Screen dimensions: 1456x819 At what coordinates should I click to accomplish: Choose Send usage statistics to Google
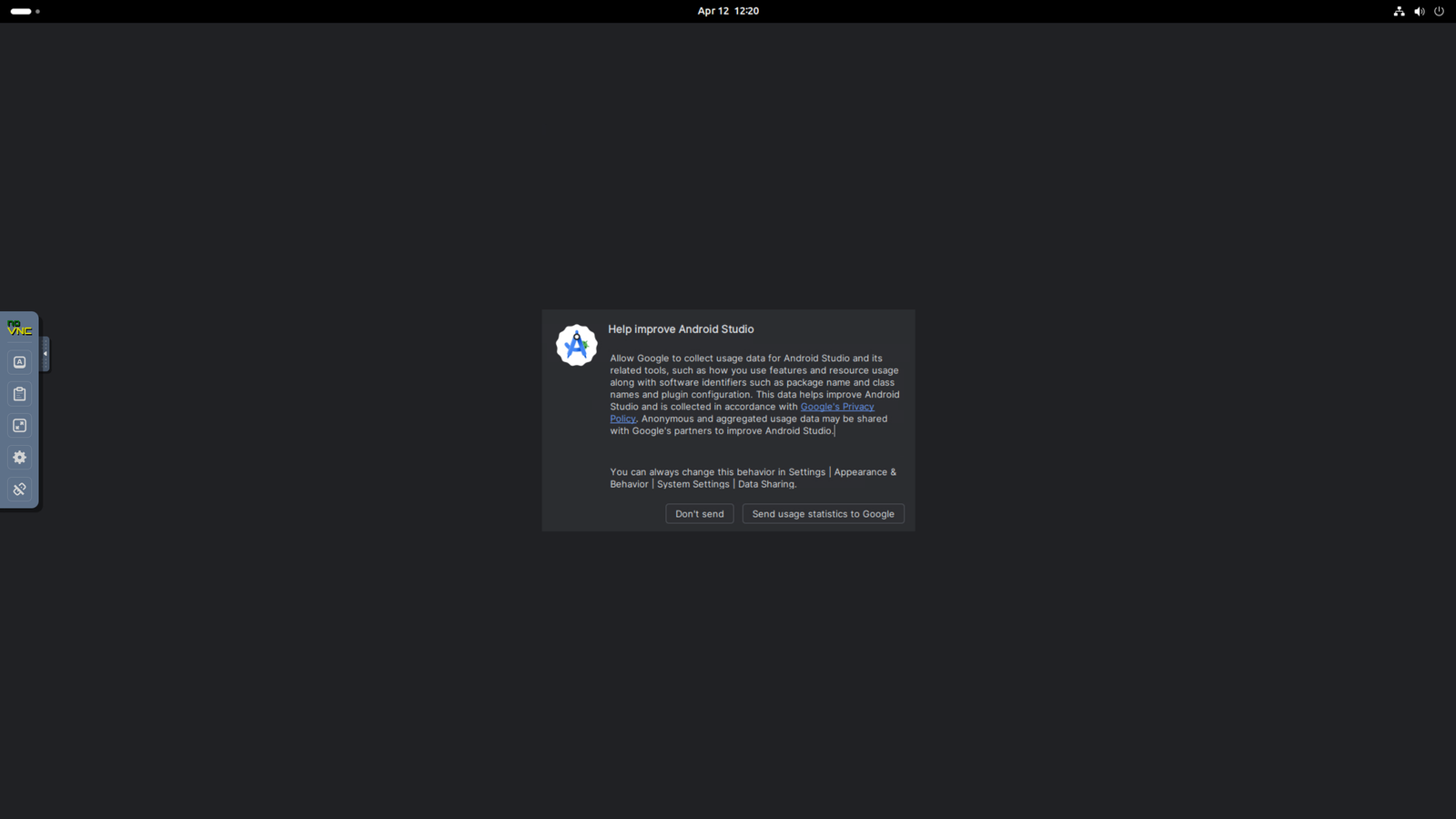pyautogui.click(x=823, y=514)
